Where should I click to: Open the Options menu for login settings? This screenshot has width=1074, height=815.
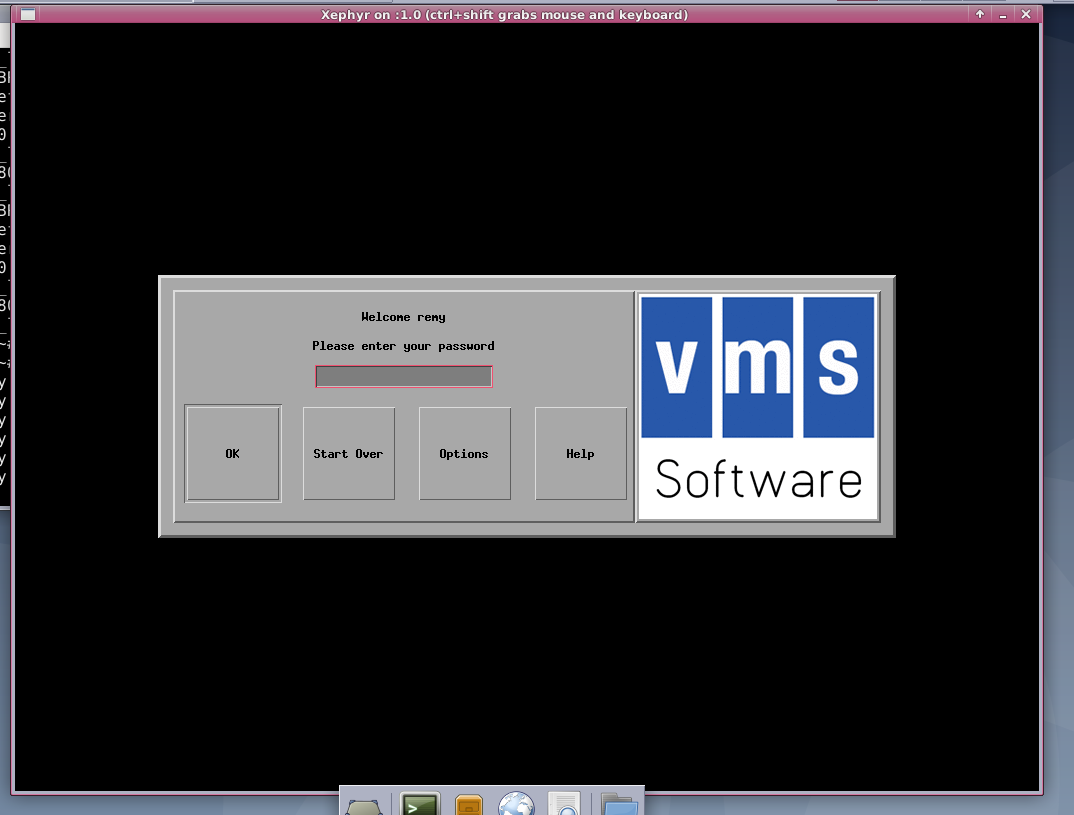pos(464,453)
